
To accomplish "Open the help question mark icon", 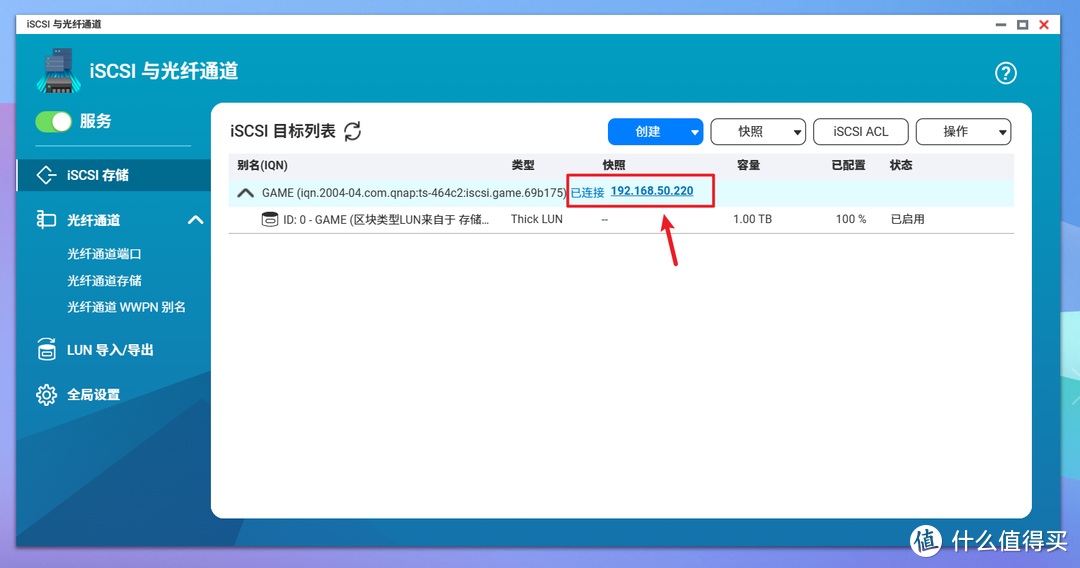I will click(1006, 73).
